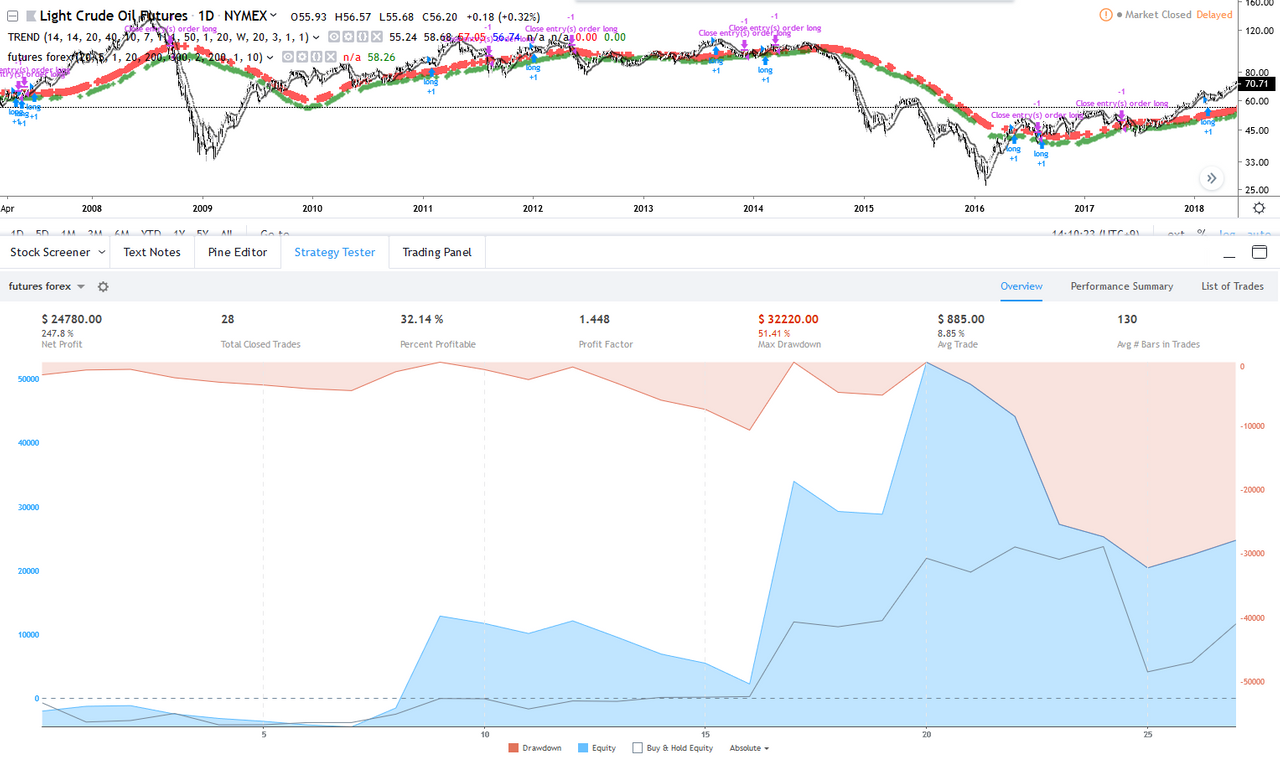Image resolution: width=1280 pixels, height=757 pixels.
Task: Open the futures forex strategy selector dropdown
Action: pos(47,286)
